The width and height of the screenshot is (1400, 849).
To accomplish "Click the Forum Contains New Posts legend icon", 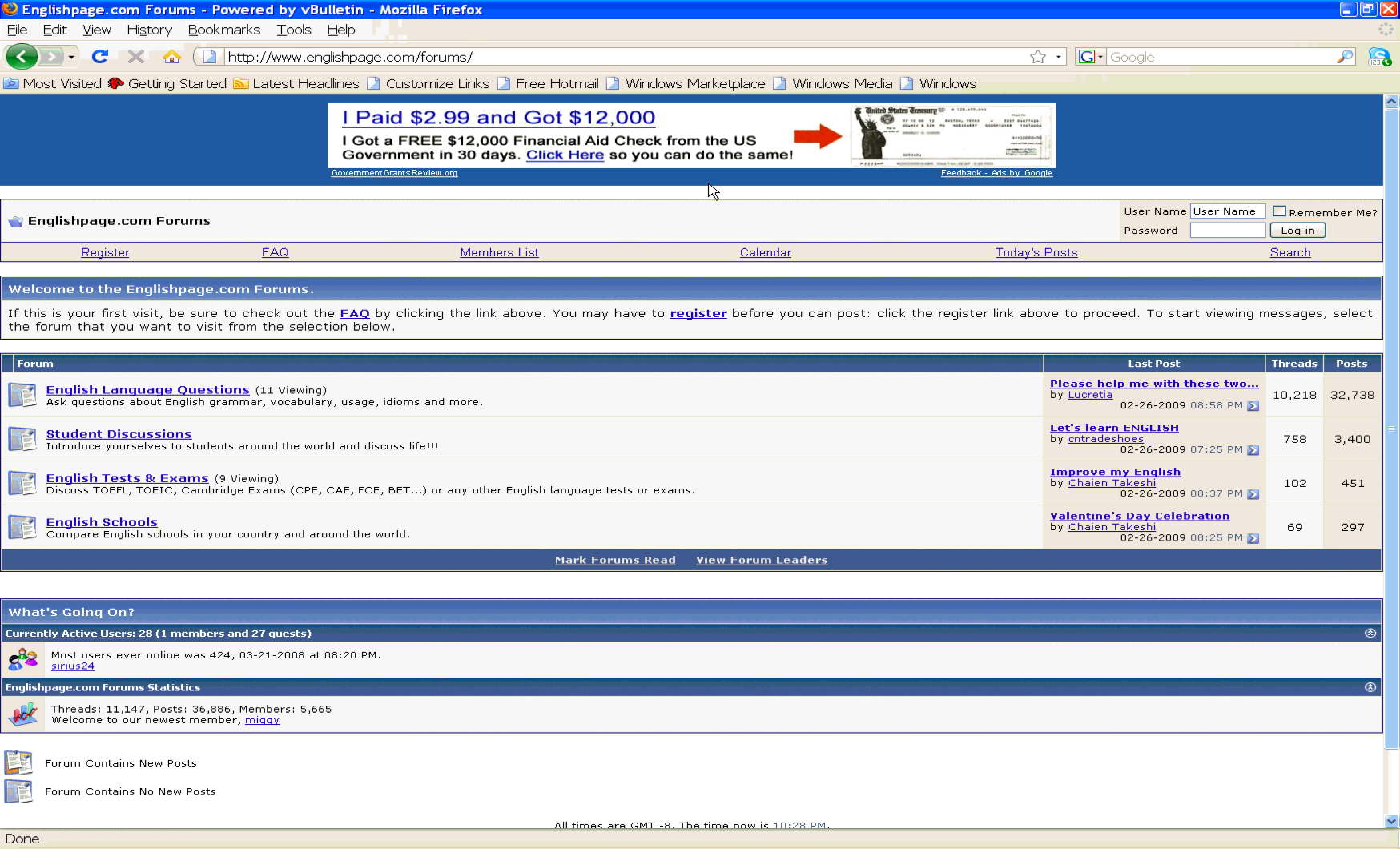I will [18, 762].
